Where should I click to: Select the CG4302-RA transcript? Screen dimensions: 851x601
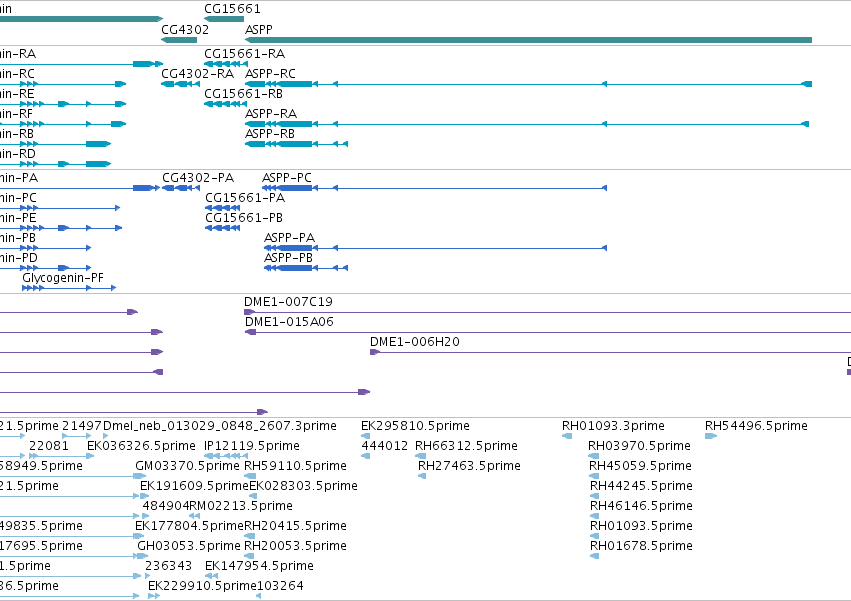point(180,84)
